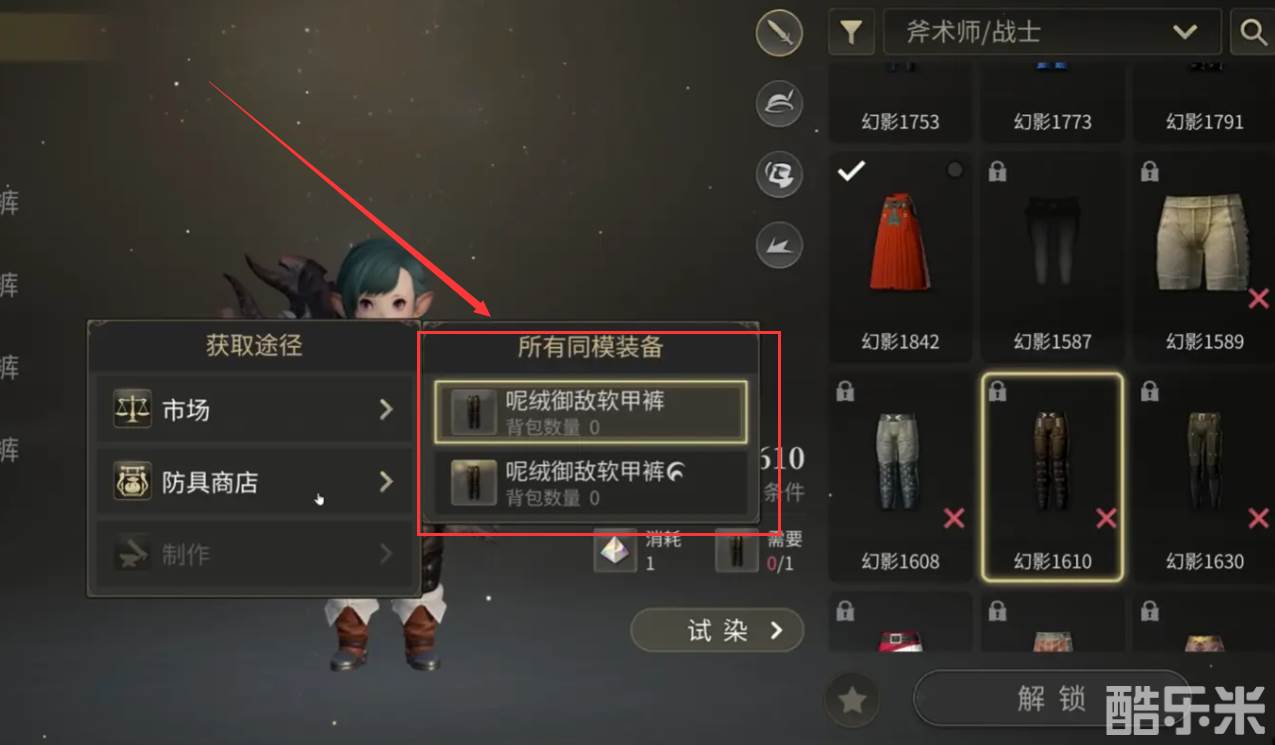Click the magnifier search icon
Image resolution: width=1275 pixels, height=745 pixels.
pos(1253,32)
